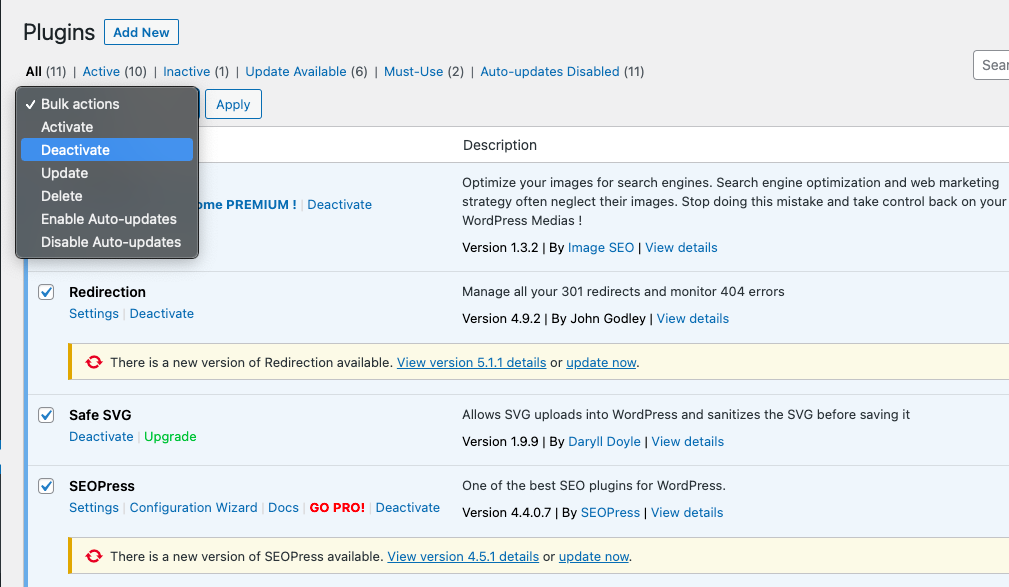Launch SEOPress Configuration Wizard

[x=194, y=507]
